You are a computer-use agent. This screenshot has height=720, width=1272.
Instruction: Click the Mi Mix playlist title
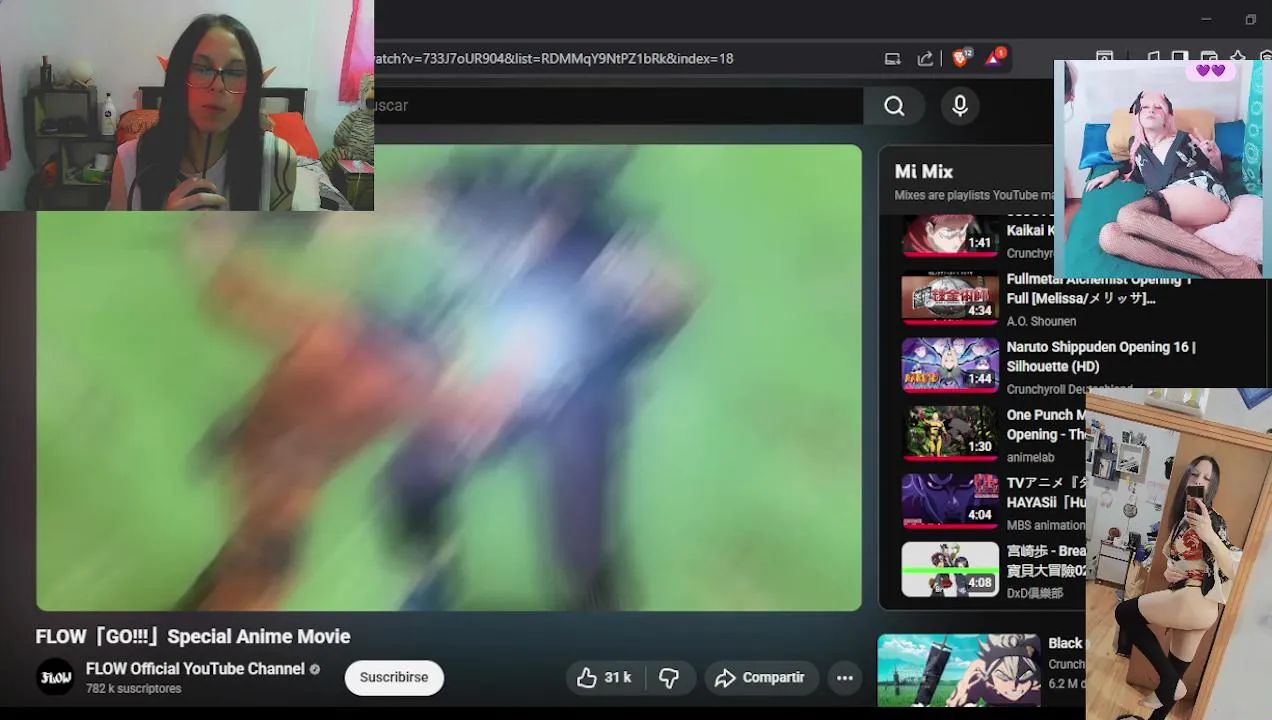(x=924, y=172)
